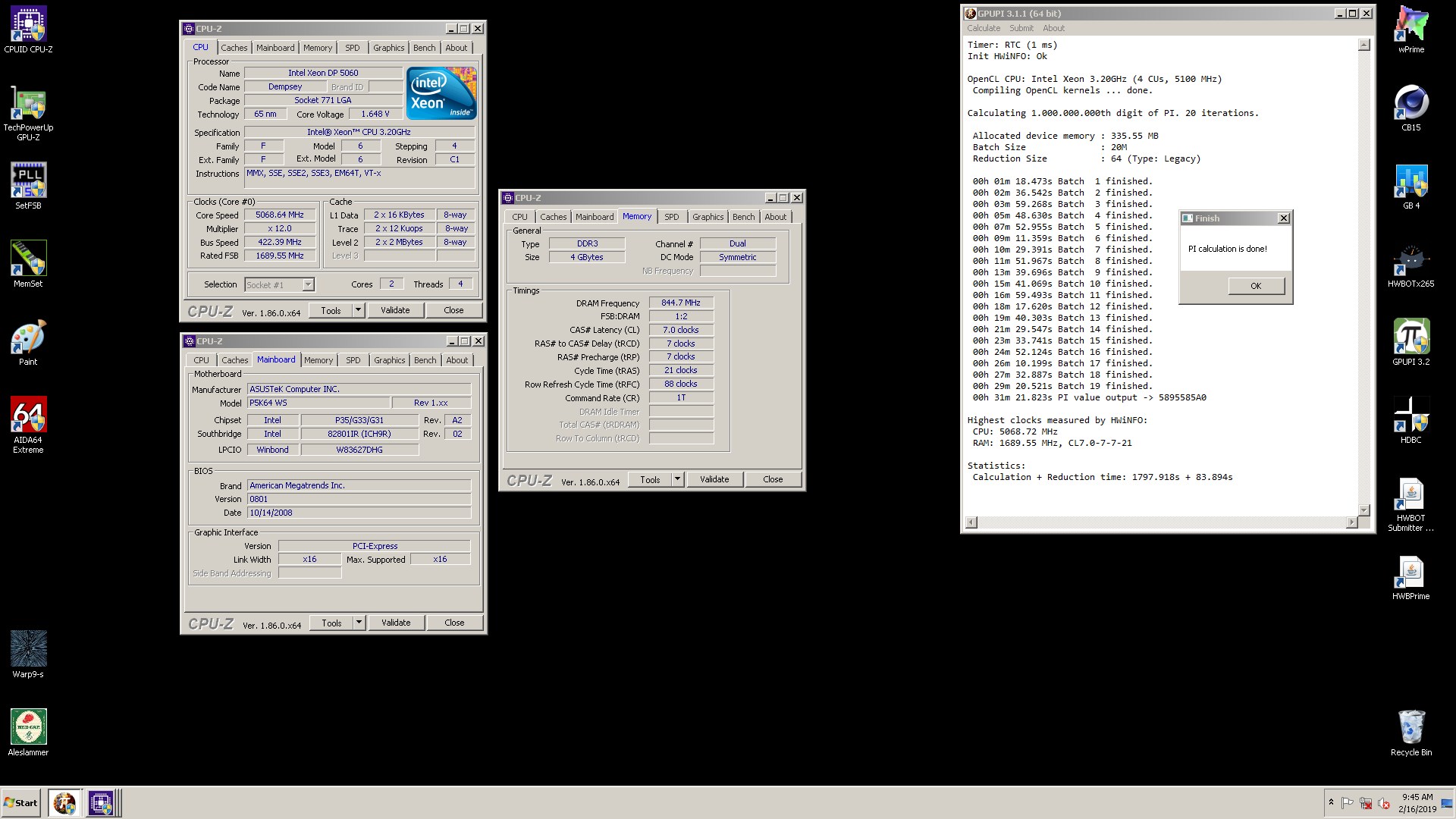1456x819 pixels.
Task: Open the CPUID CPU-Z desktop icon
Action: pyautogui.click(x=28, y=30)
